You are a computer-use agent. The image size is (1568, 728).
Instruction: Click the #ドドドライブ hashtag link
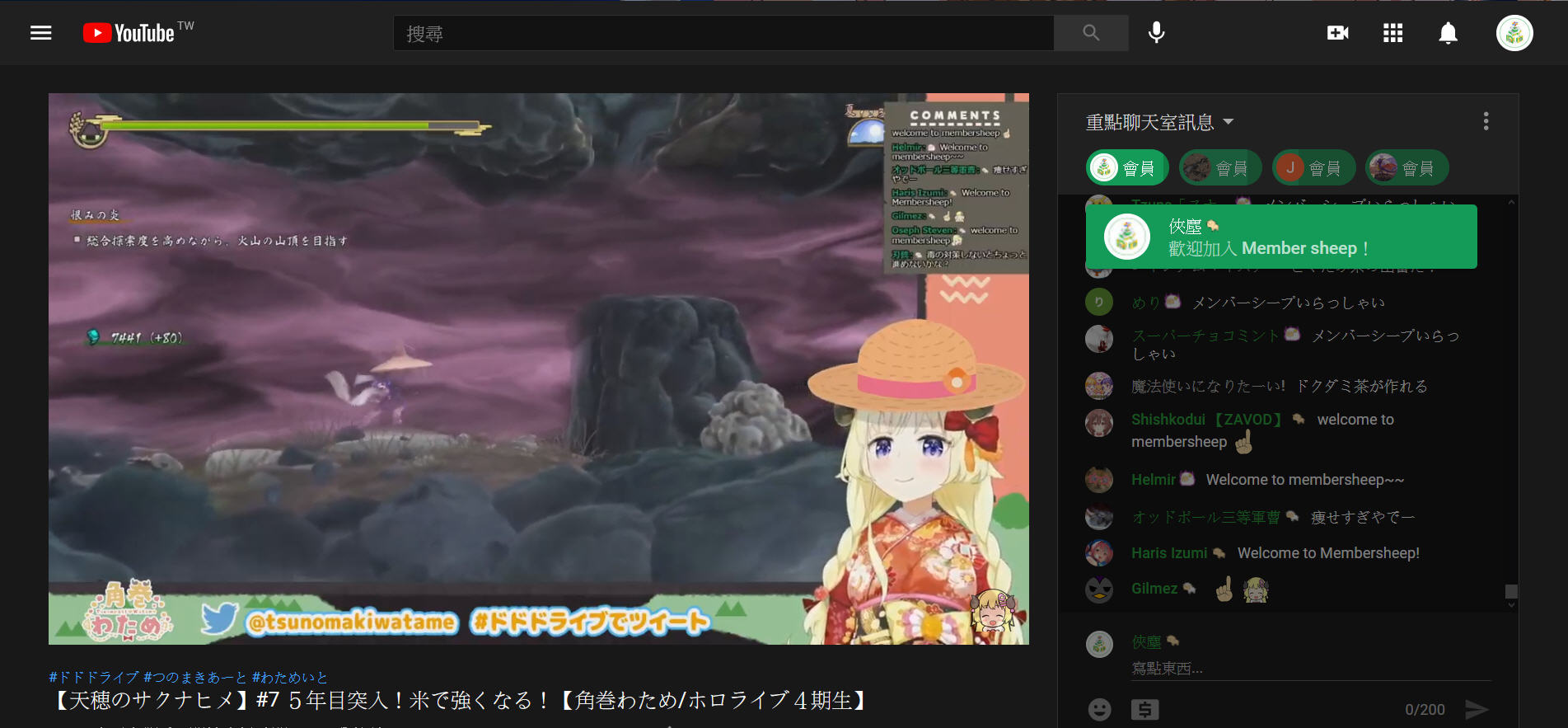click(94, 677)
